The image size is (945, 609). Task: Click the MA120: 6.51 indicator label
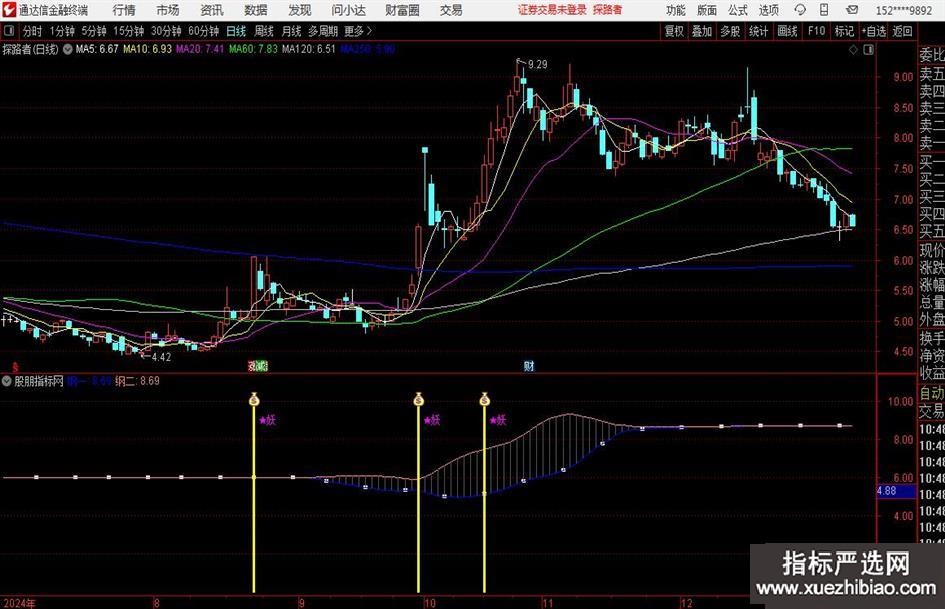point(309,49)
